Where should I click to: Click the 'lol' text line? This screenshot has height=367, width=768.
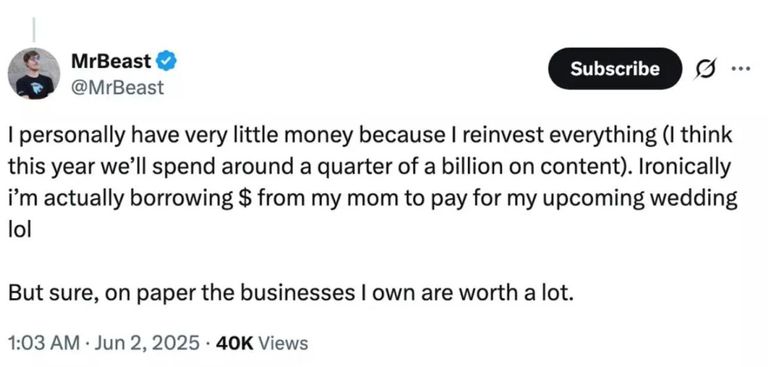click(x=20, y=229)
